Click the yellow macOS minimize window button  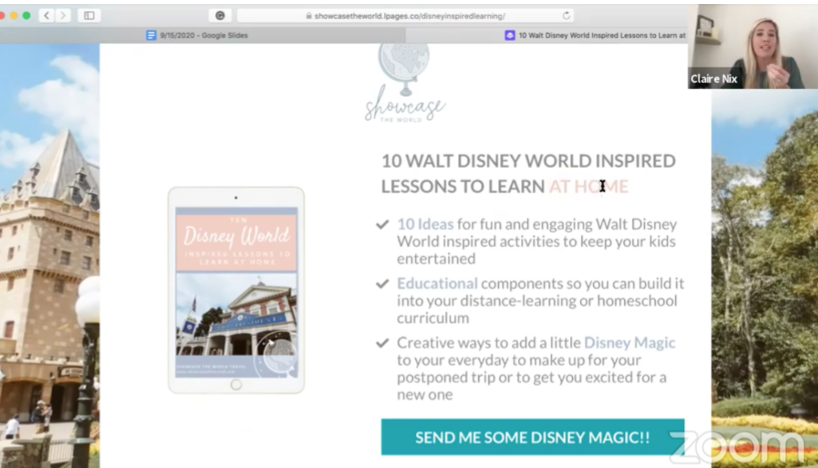14,16
